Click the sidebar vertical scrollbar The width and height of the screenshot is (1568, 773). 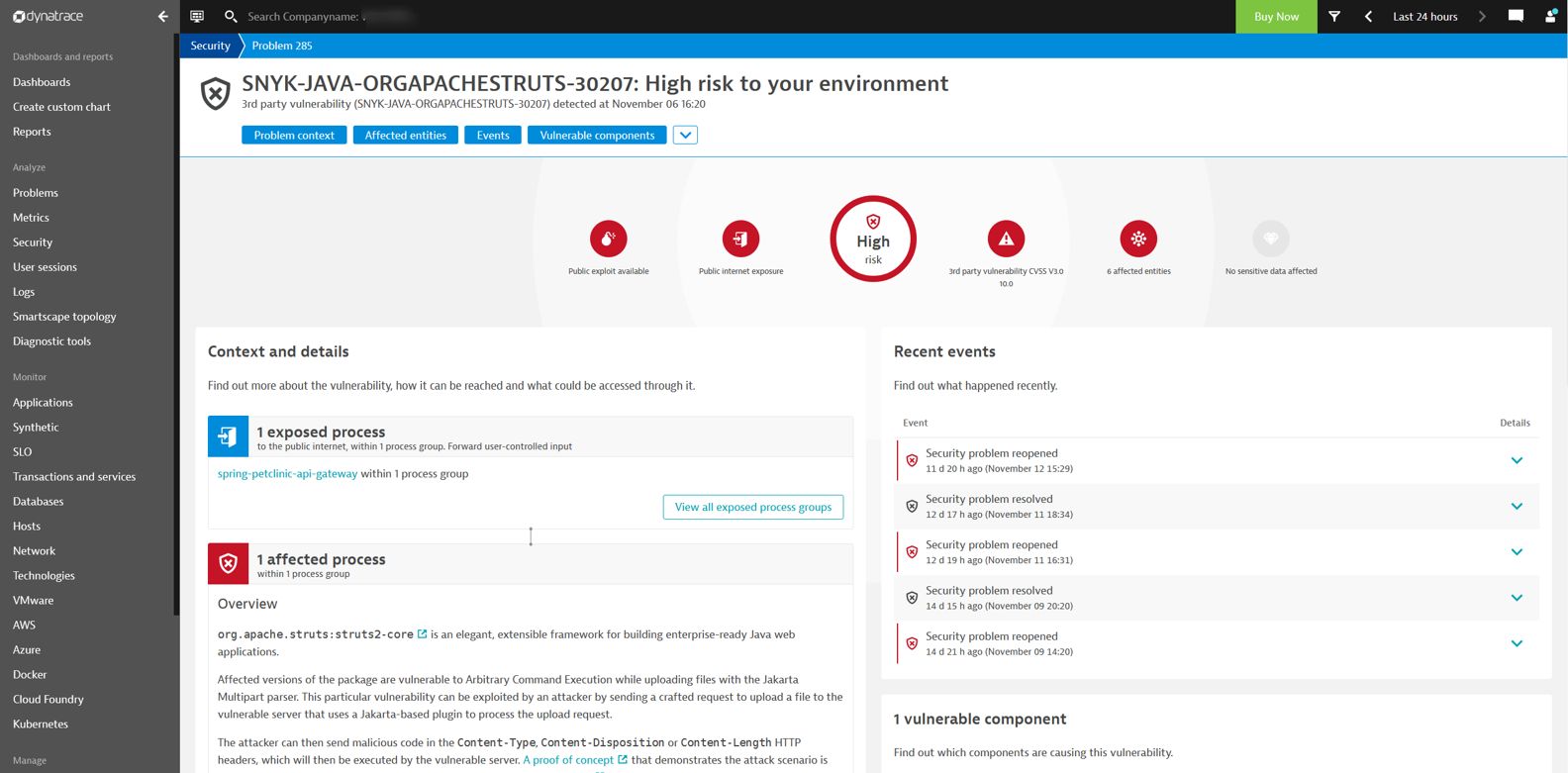[x=176, y=327]
